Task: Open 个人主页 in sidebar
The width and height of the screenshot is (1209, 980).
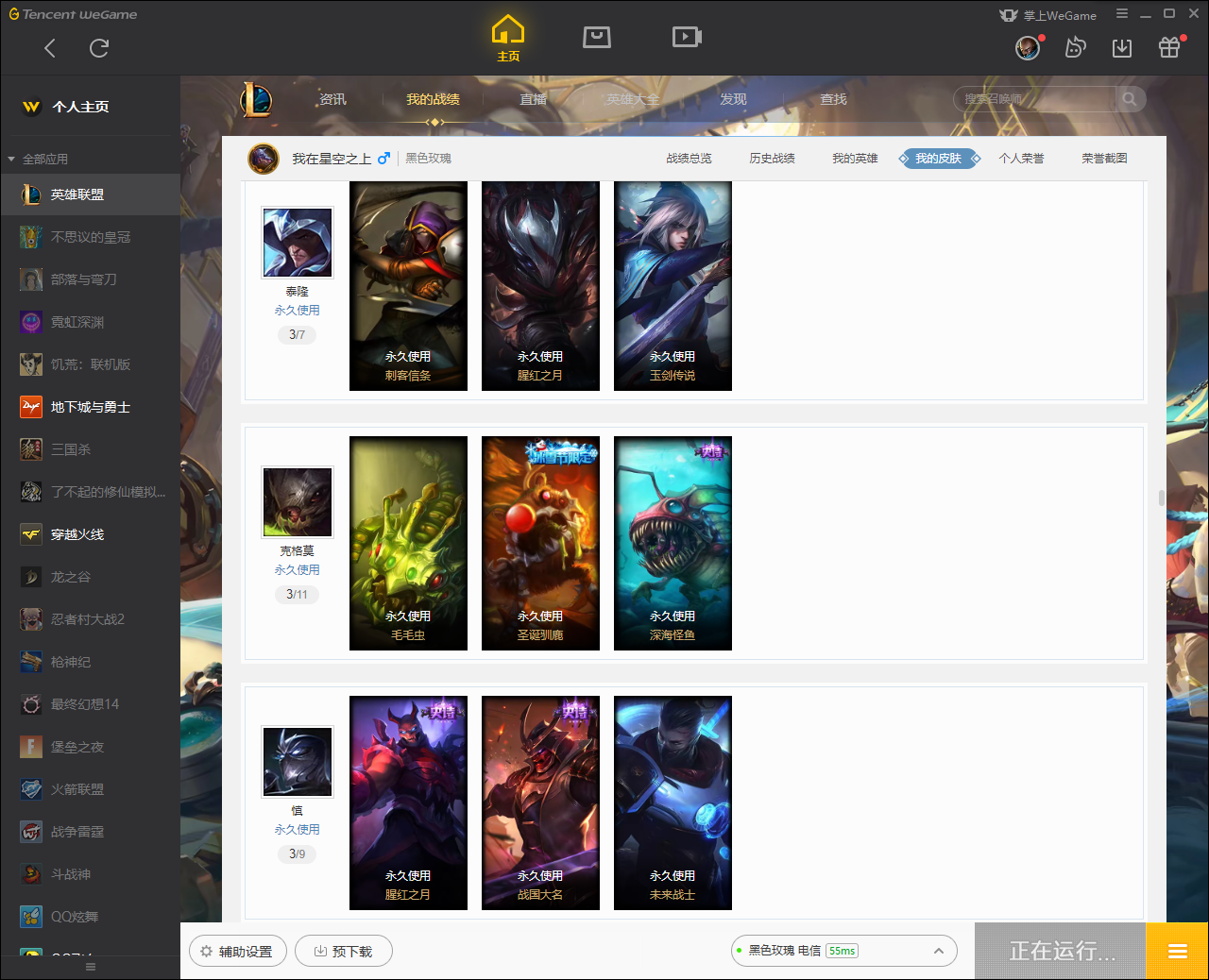Action: 91,107
